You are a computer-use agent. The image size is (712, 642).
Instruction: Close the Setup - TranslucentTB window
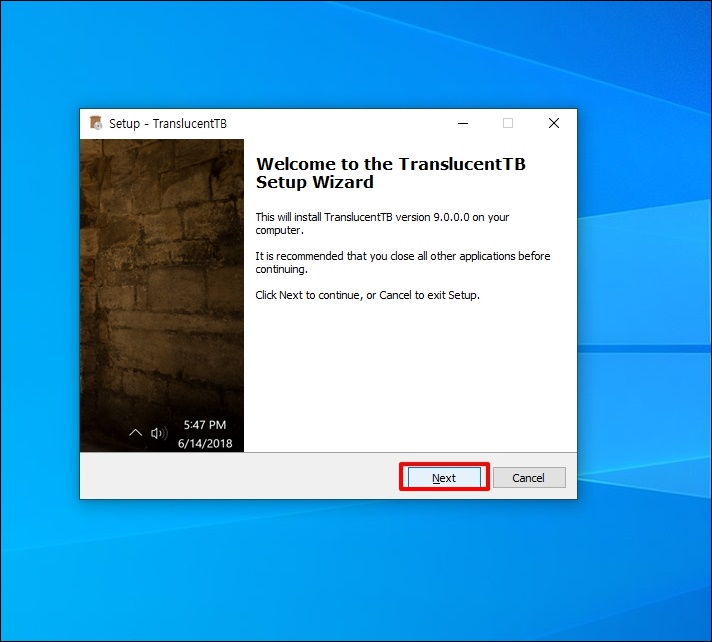tap(554, 123)
